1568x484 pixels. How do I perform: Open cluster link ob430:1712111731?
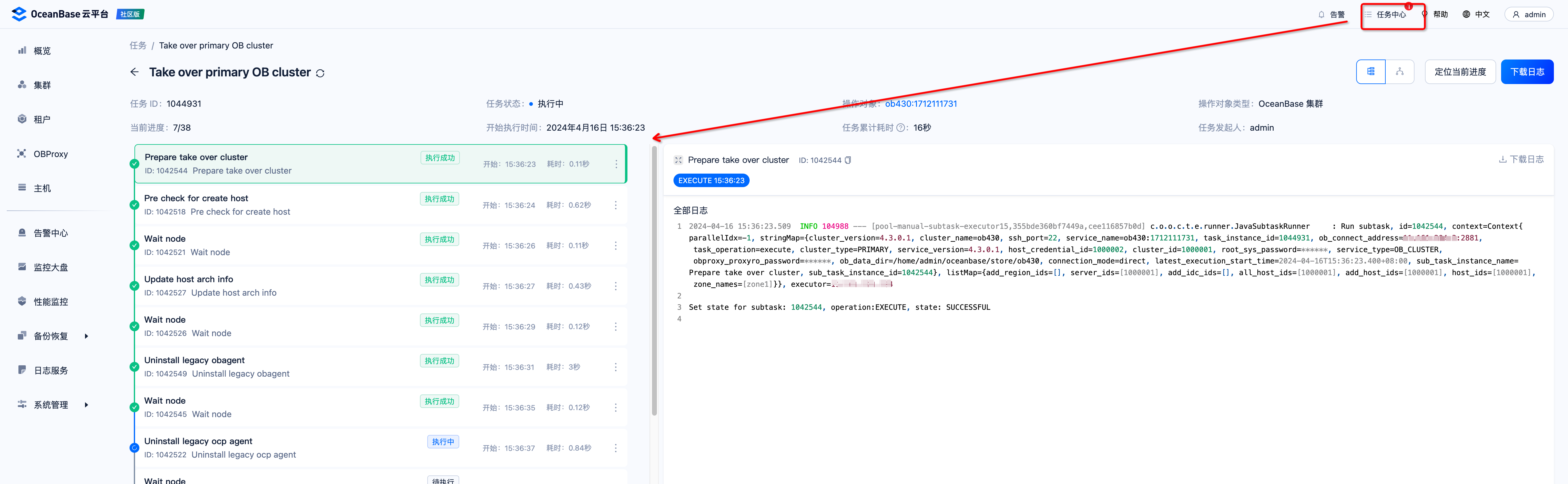click(920, 104)
